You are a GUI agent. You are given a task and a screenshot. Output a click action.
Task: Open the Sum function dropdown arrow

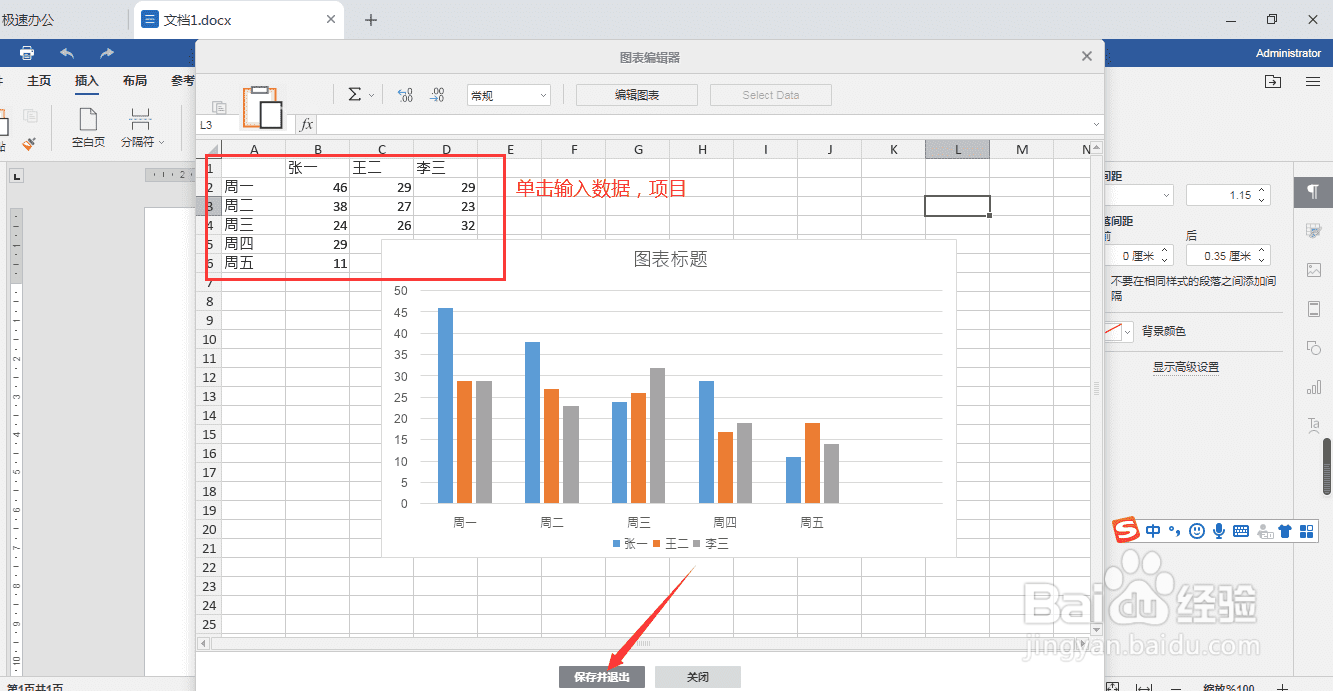(x=372, y=95)
